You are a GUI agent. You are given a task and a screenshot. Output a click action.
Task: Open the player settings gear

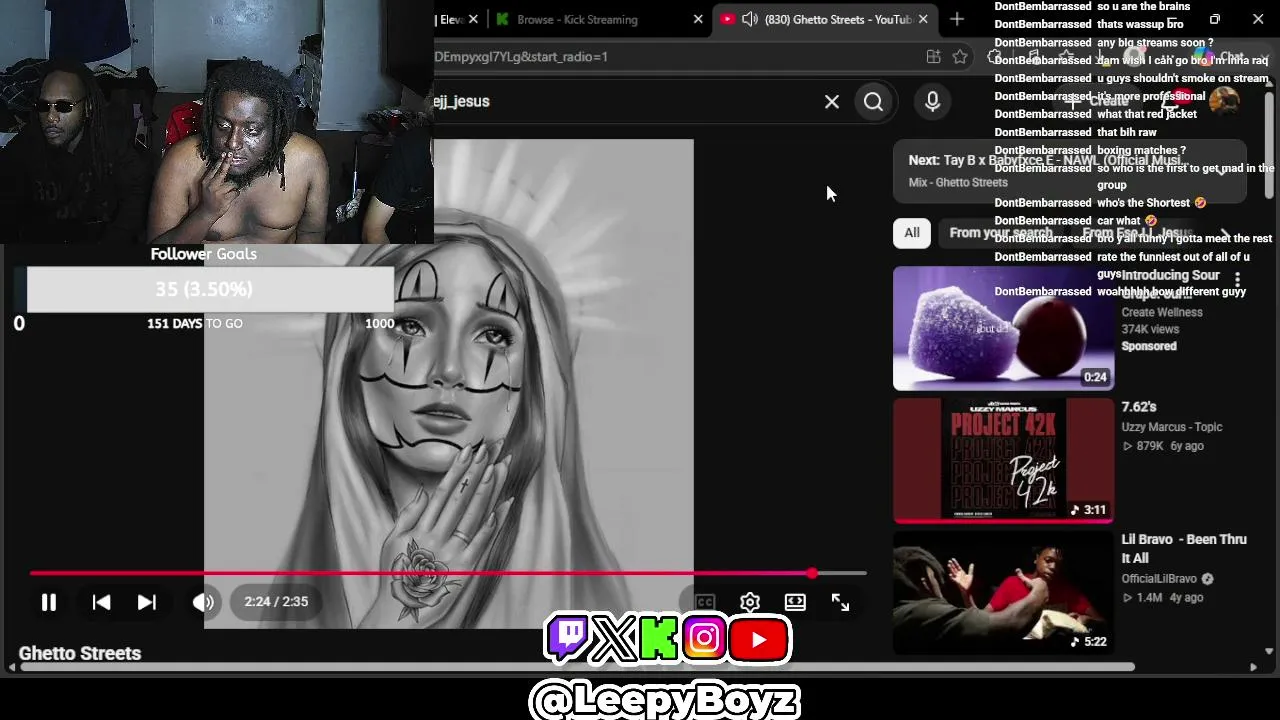coord(750,602)
